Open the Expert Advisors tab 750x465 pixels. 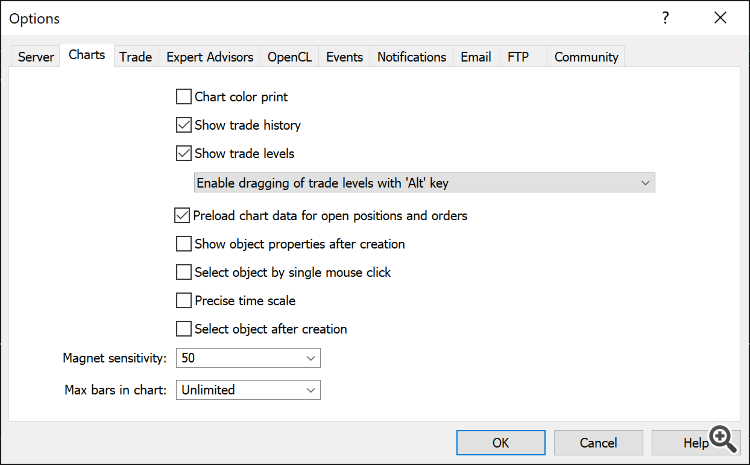pyautogui.click(x=210, y=57)
